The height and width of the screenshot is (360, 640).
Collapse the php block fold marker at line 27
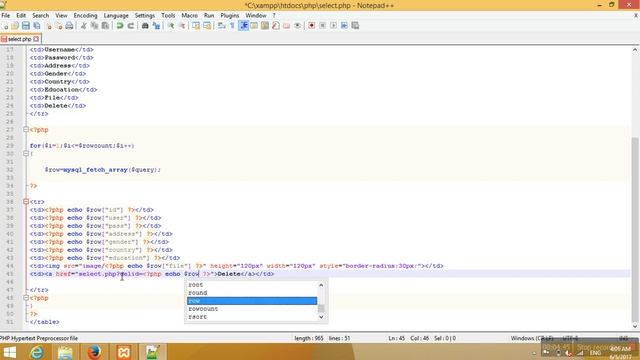tap(26, 130)
